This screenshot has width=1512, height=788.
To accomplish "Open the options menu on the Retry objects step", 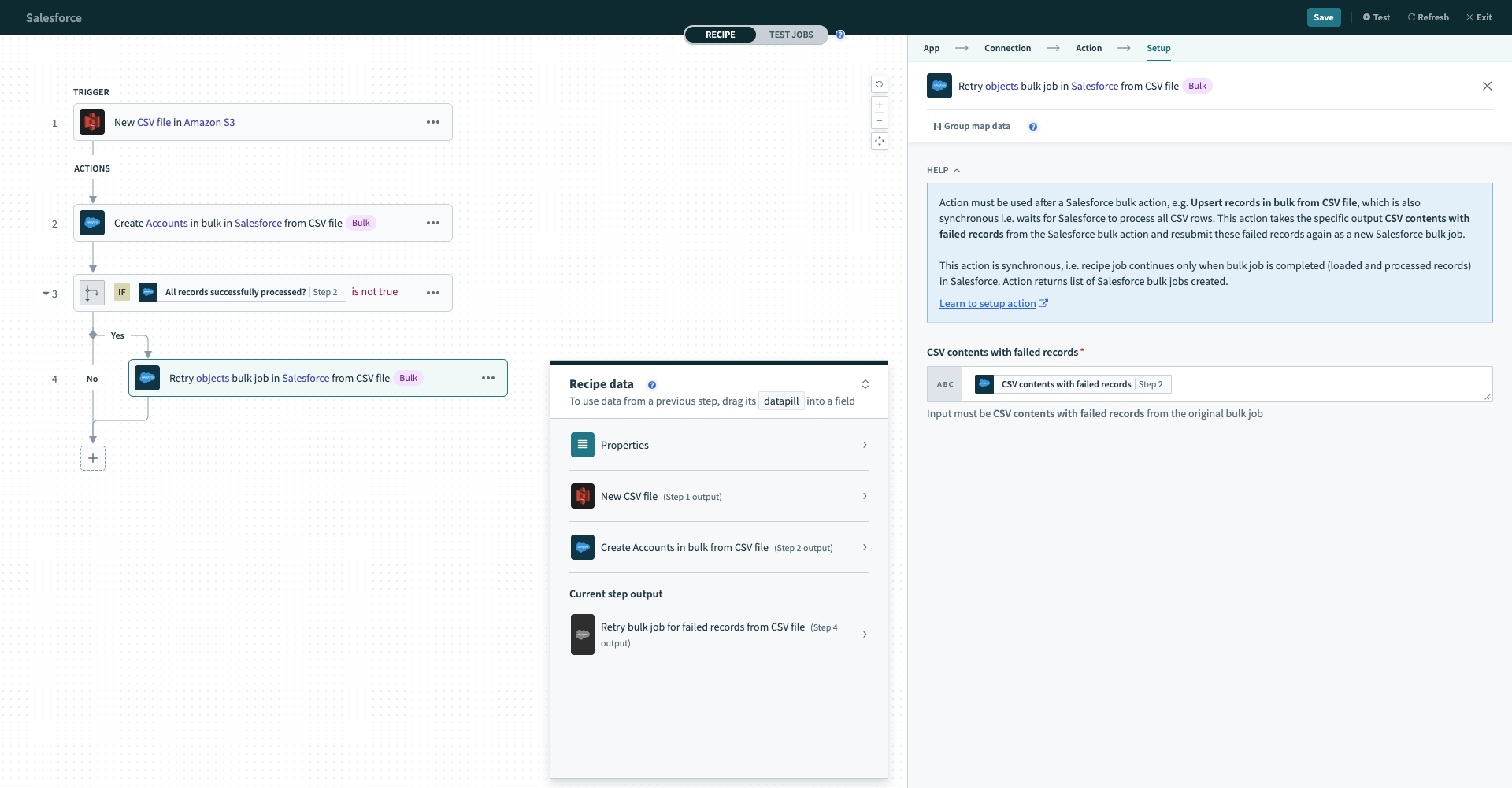I will pos(488,378).
